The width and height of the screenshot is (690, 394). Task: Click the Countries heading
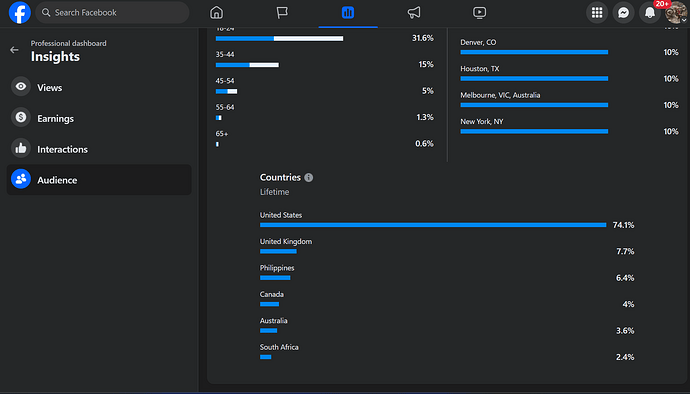280,177
